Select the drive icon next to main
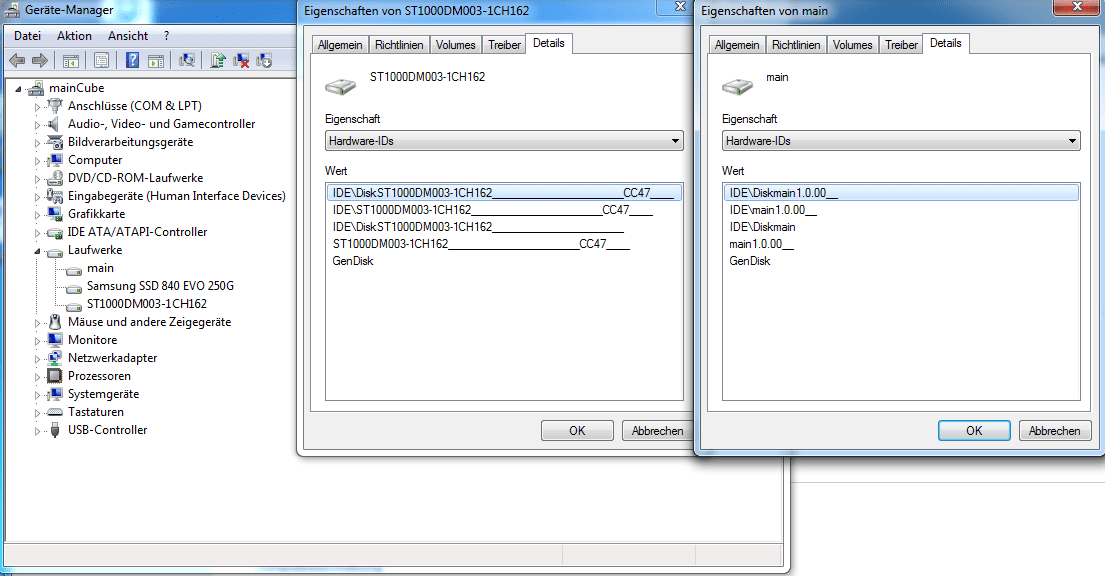 [x=73, y=269]
